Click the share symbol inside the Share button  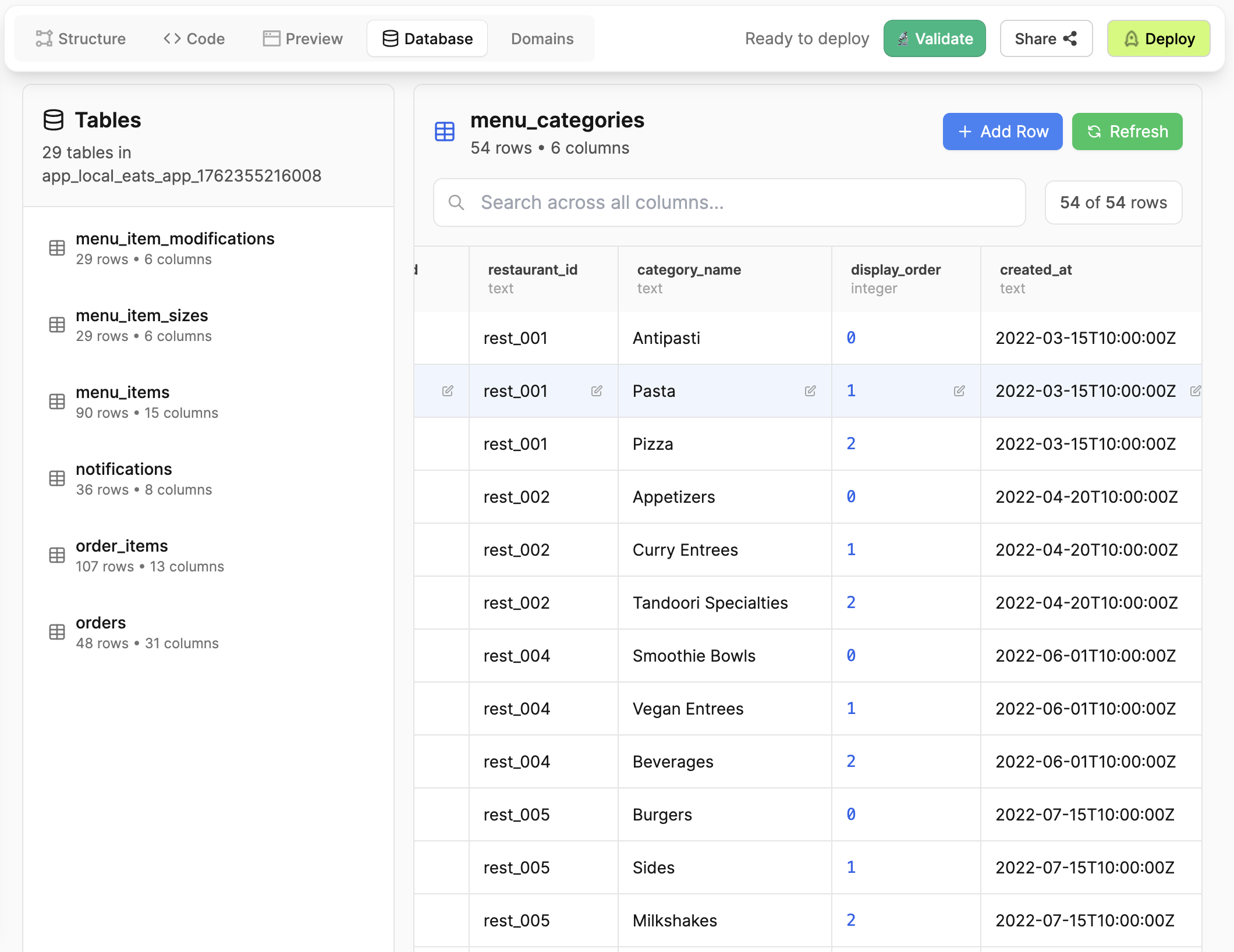click(1070, 38)
